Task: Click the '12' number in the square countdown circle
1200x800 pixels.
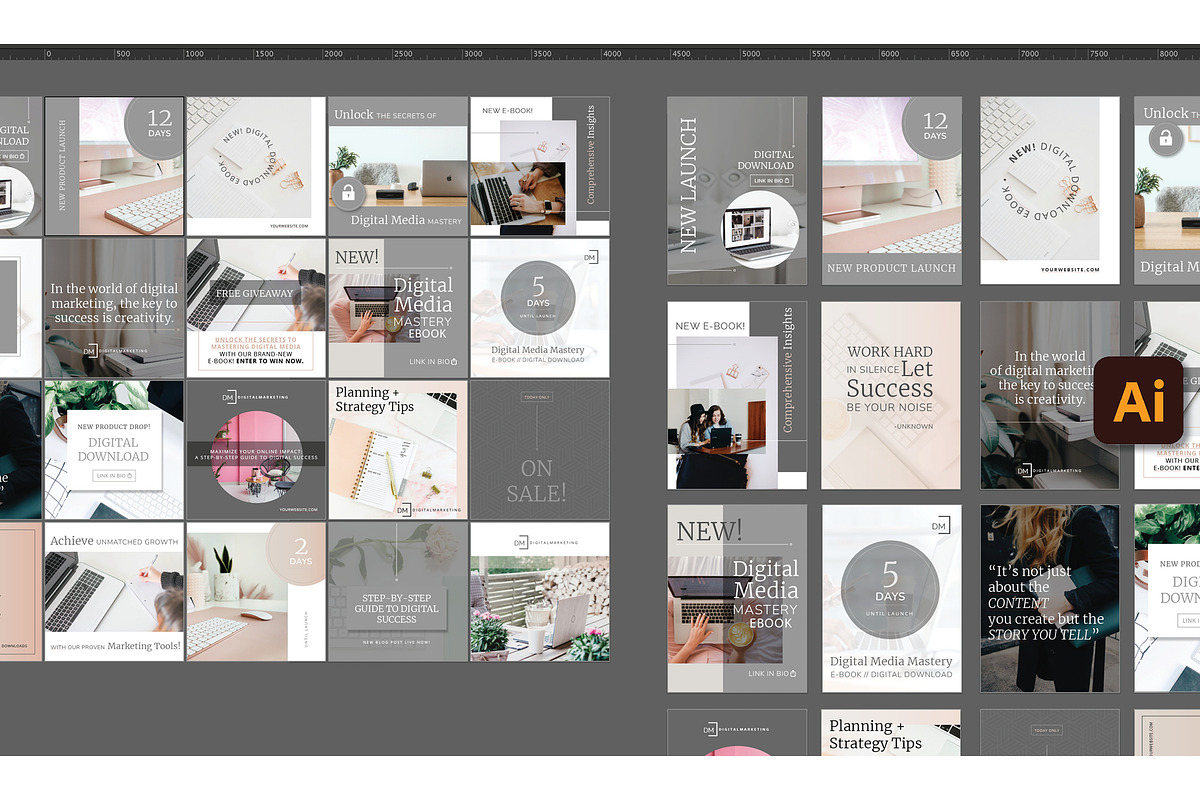Action: pos(159,117)
